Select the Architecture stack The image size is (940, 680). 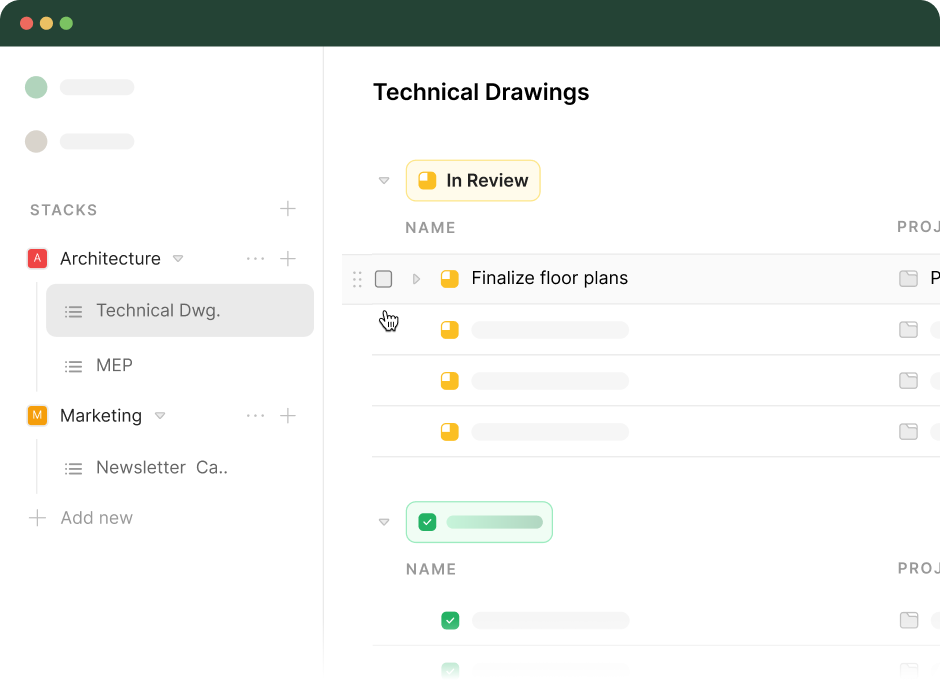click(110, 258)
